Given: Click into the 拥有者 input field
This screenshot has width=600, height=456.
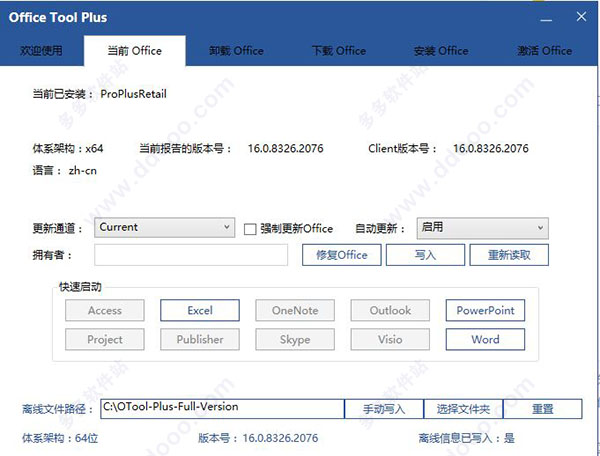Looking at the screenshot, I should [x=191, y=255].
